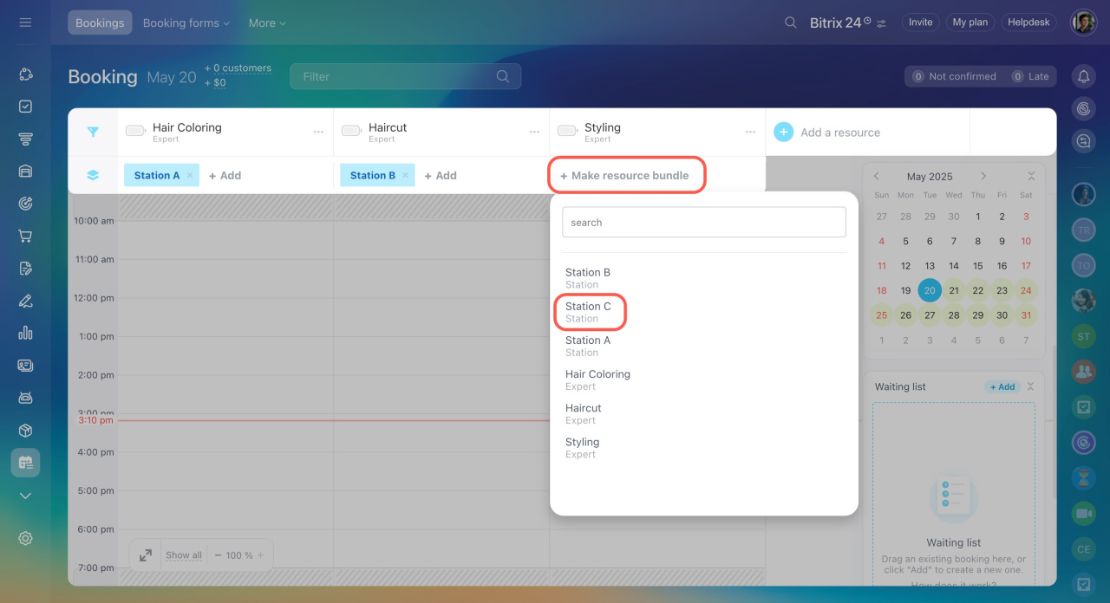
Task: Click Add a resource button
Action: tap(827, 132)
